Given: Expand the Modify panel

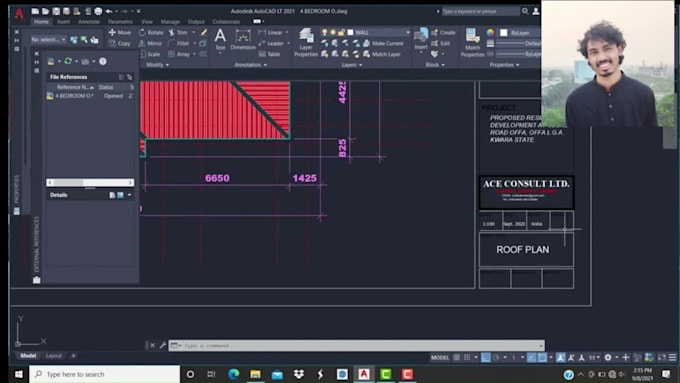Looking at the screenshot, I should 157,65.
